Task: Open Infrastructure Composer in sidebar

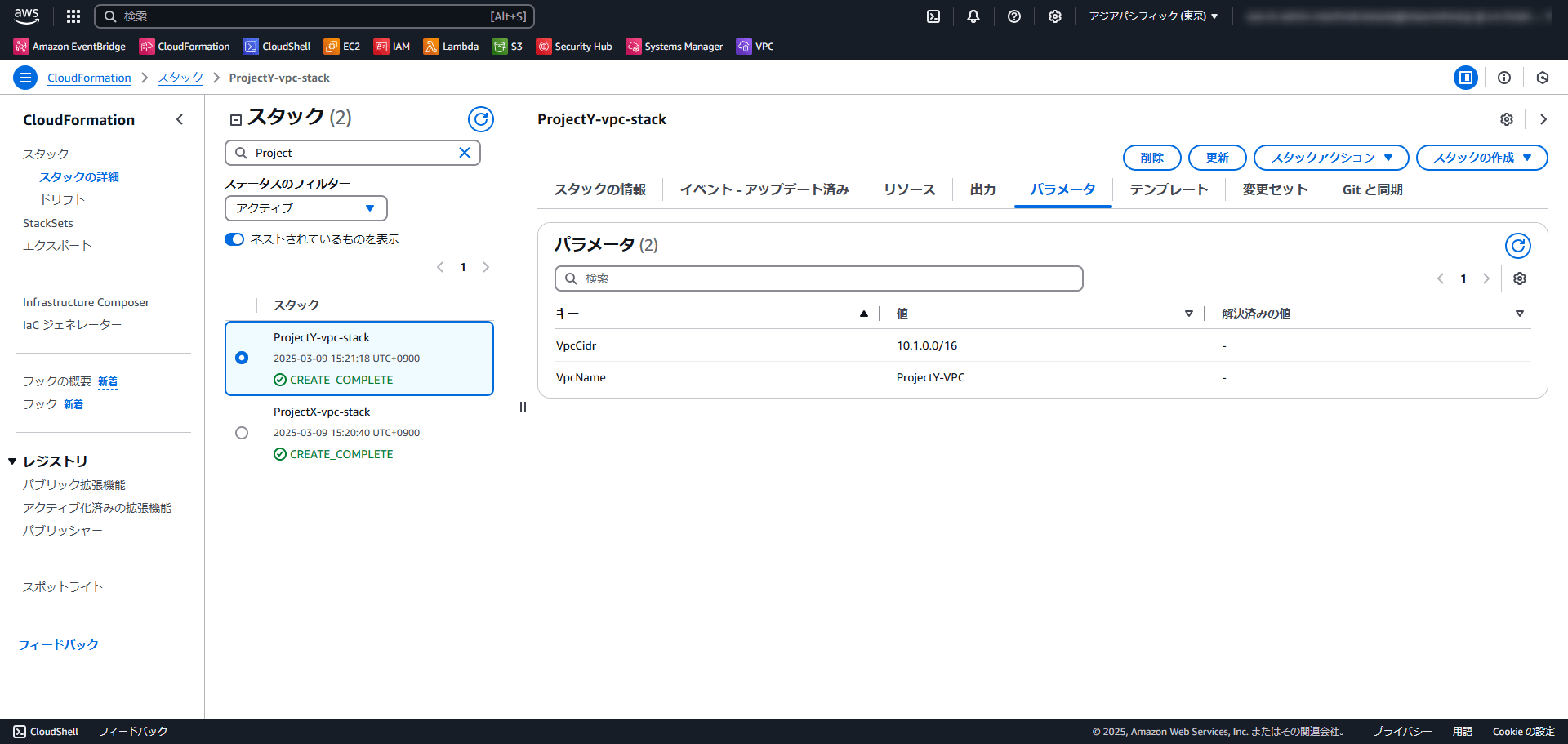Action: click(86, 302)
